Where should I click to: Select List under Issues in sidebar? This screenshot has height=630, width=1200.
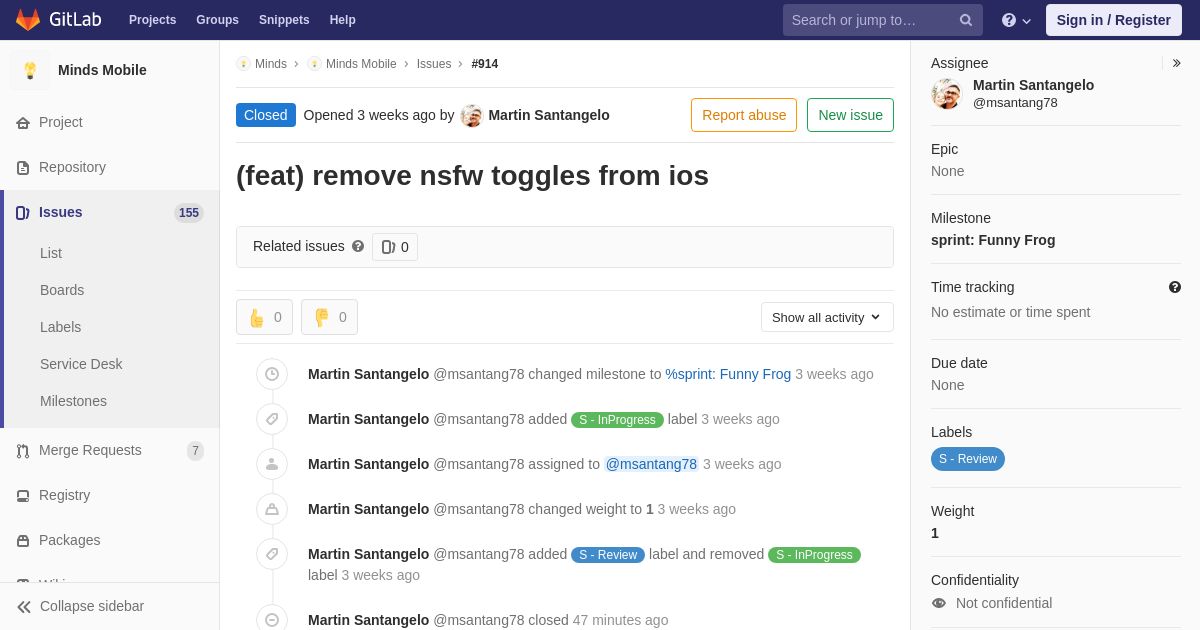[51, 253]
